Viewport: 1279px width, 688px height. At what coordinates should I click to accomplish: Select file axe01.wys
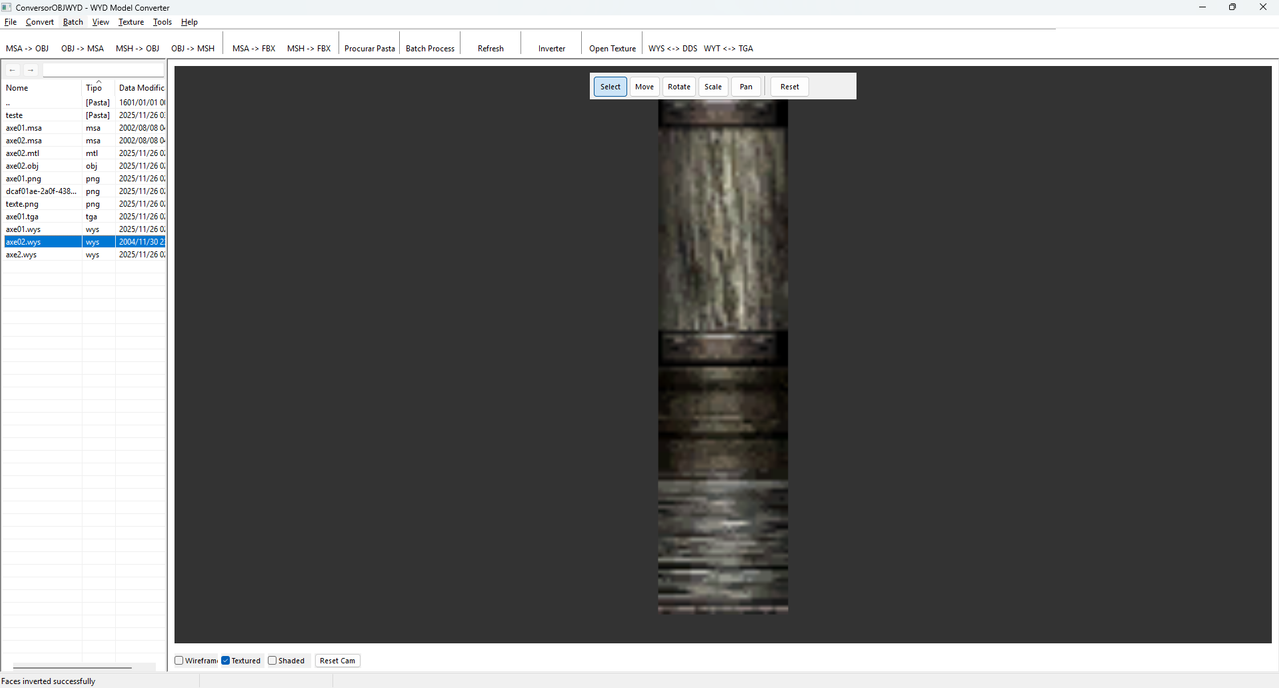point(84,229)
